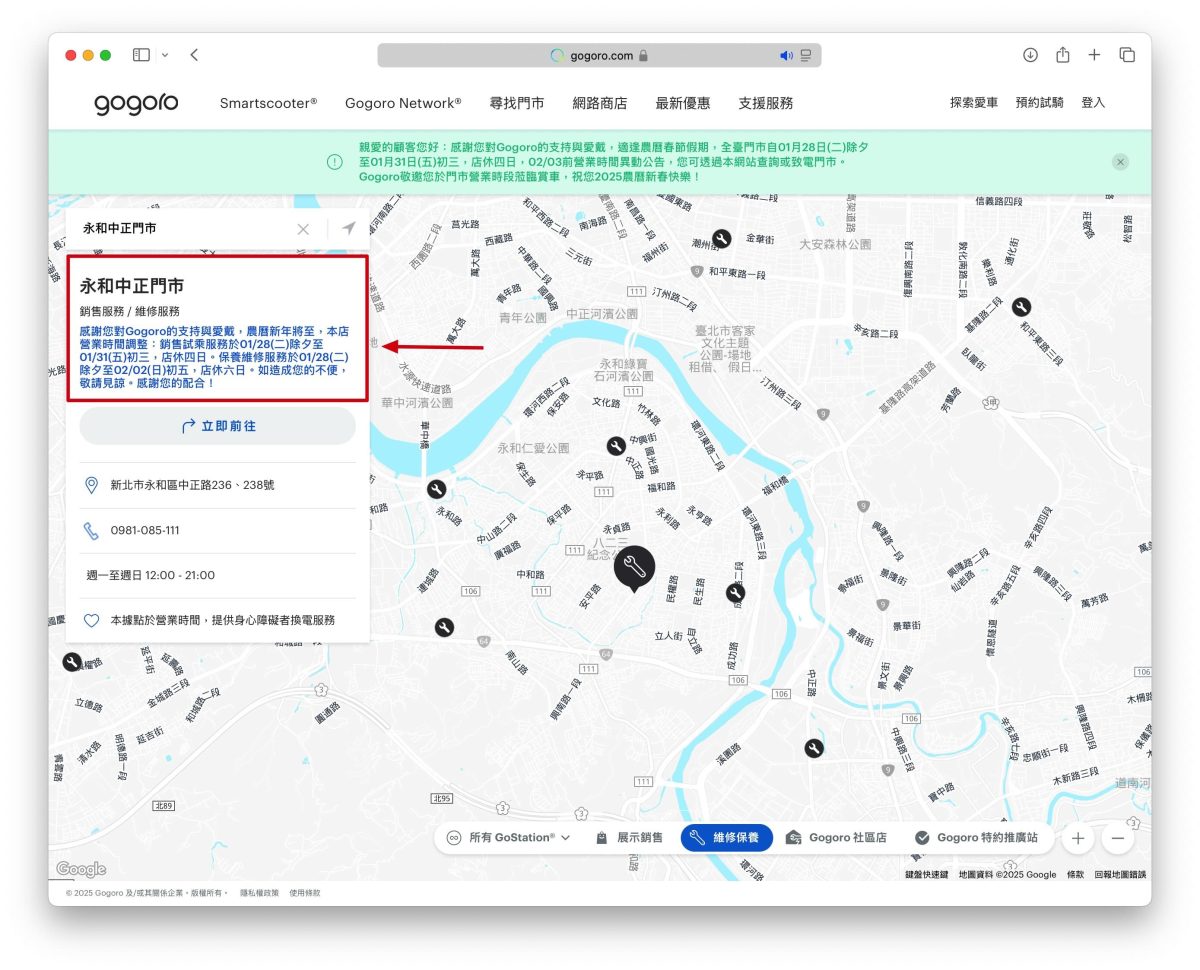Open 網路商店 menu
Image resolution: width=1200 pixels, height=970 pixels.
pyautogui.click(x=600, y=103)
